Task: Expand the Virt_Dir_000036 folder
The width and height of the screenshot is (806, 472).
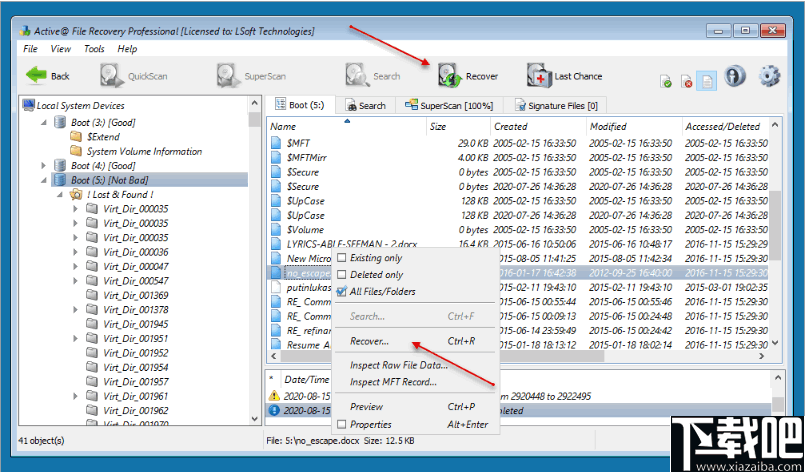Action: point(76,252)
